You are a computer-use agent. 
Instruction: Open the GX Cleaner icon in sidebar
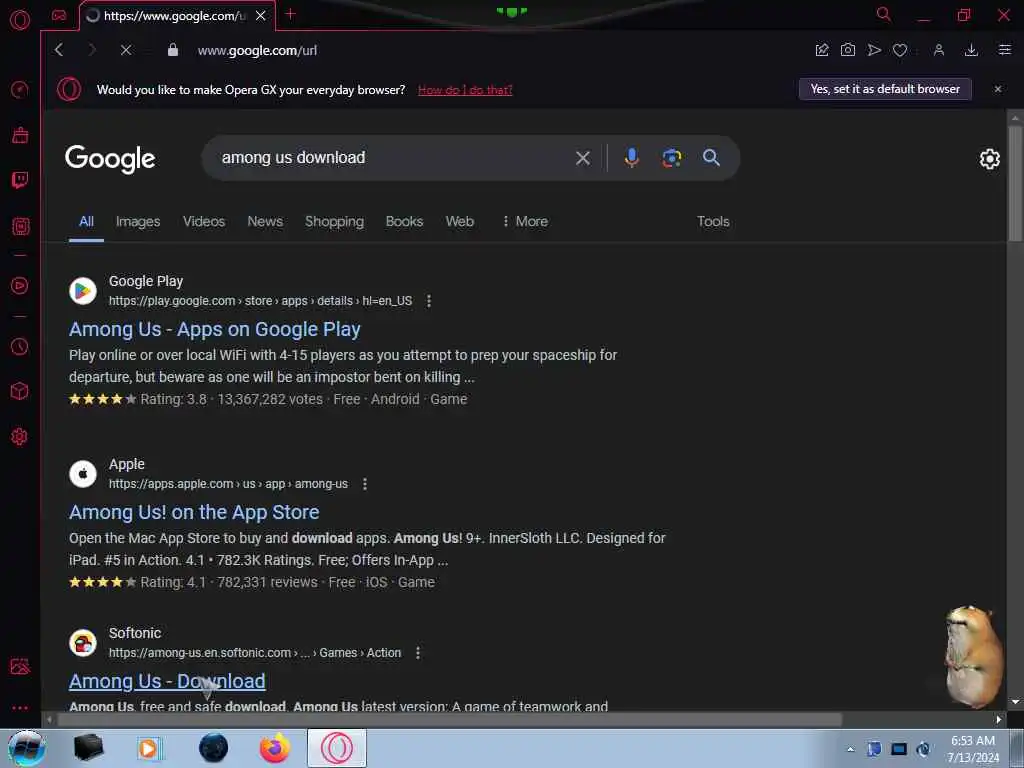pyautogui.click(x=20, y=135)
